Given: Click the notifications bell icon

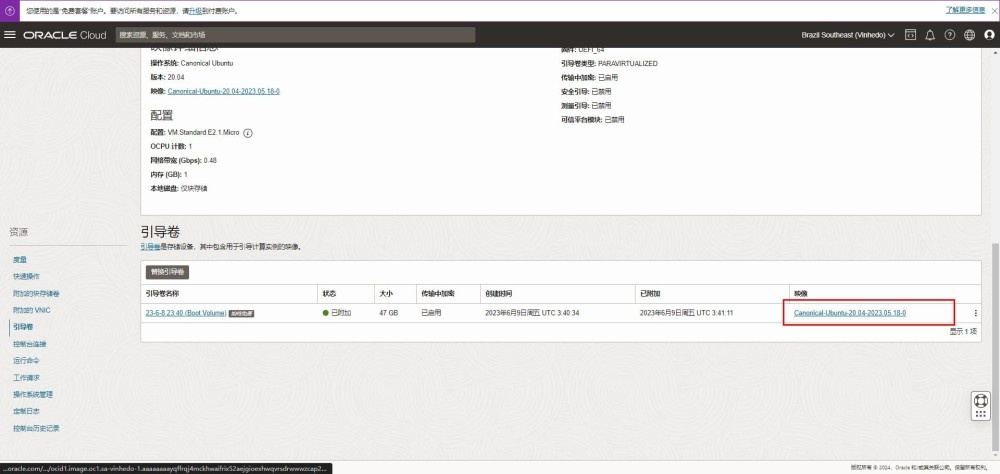Looking at the screenshot, I should coord(930,35).
